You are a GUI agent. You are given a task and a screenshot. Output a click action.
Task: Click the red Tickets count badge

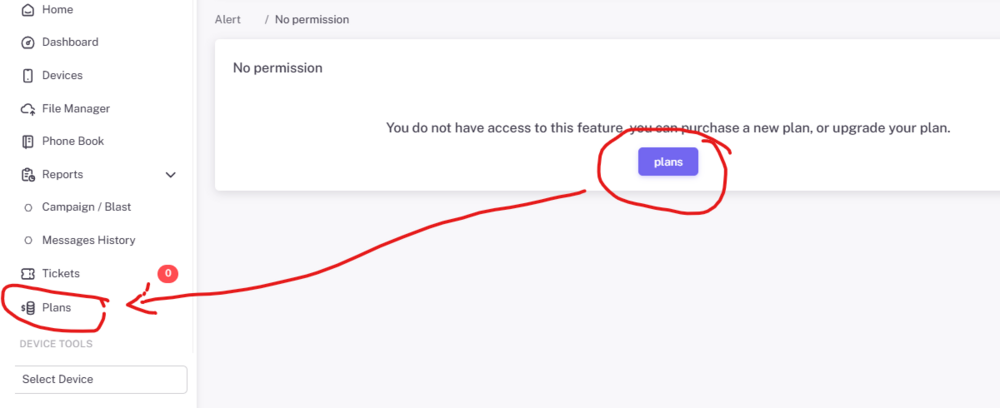coord(167,273)
